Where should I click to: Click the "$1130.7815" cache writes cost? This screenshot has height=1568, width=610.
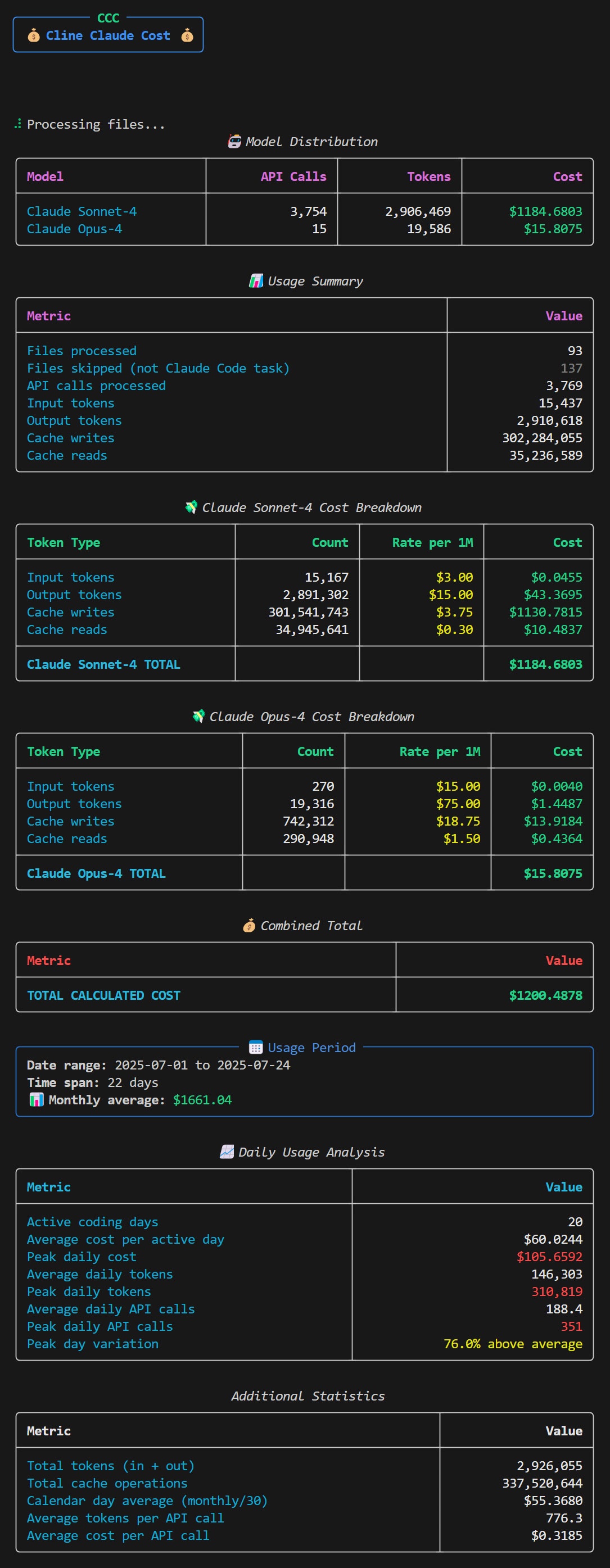(545, 613)
